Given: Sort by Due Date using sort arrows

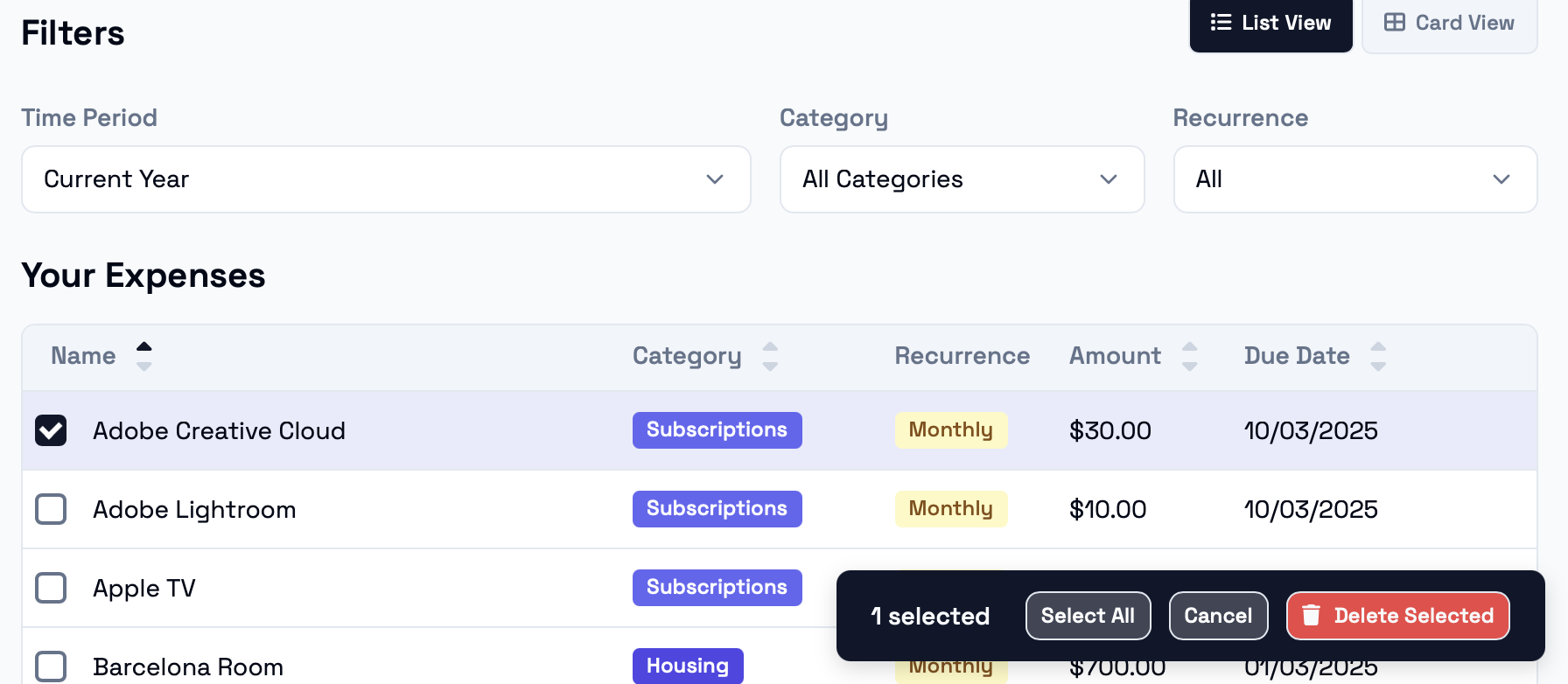Looking at the screenshot, I should (x=1378, y=356).
